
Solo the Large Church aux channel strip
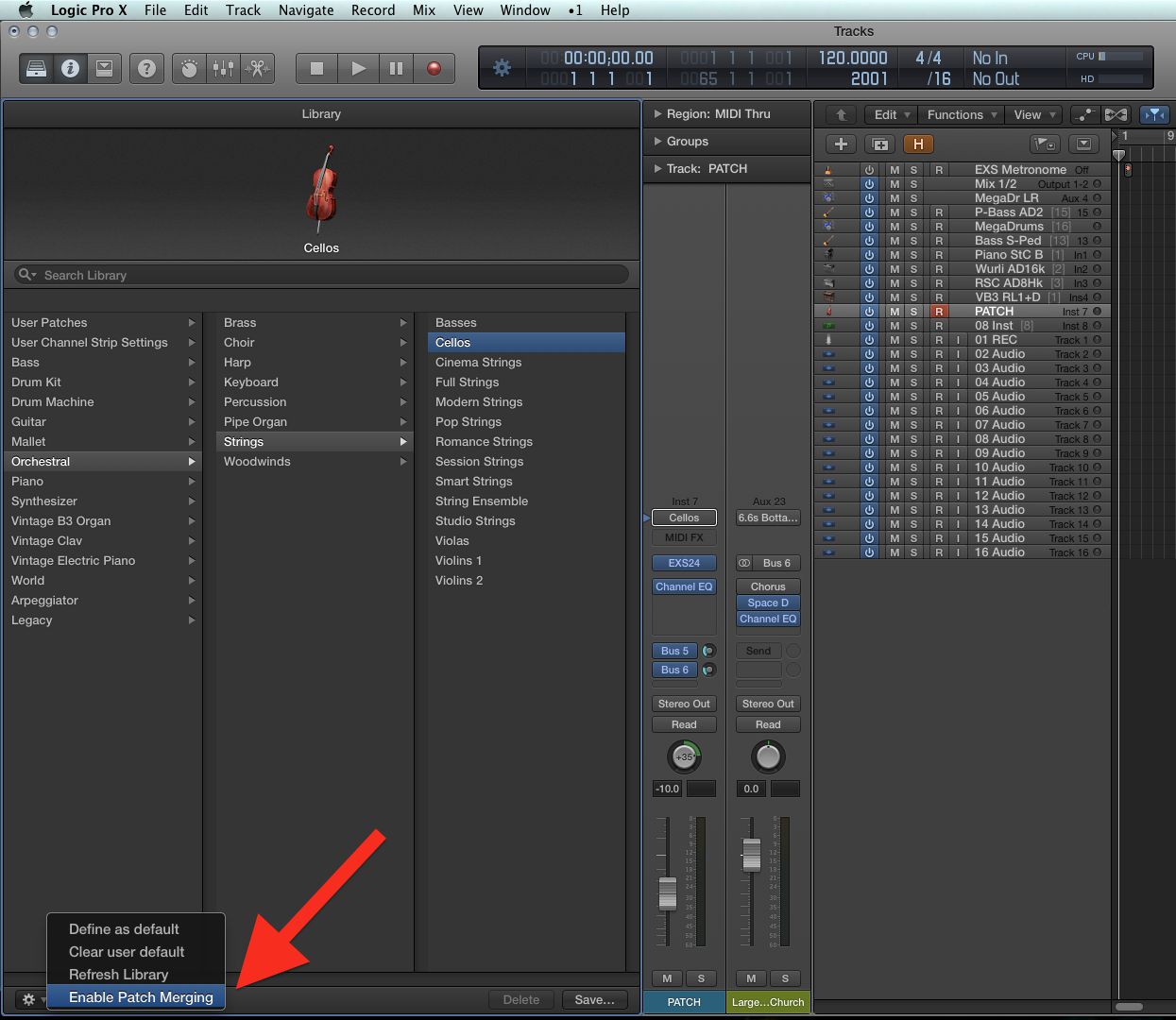785,978
